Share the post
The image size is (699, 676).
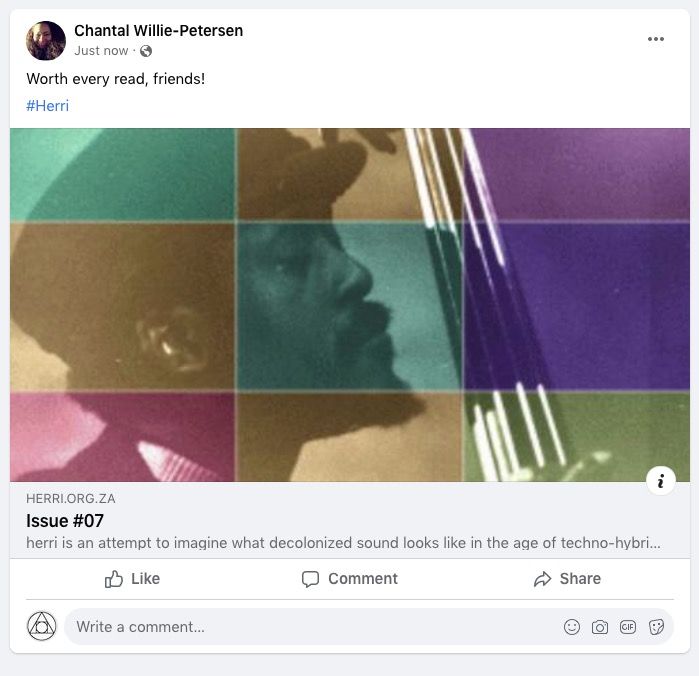tap(567, 579)
